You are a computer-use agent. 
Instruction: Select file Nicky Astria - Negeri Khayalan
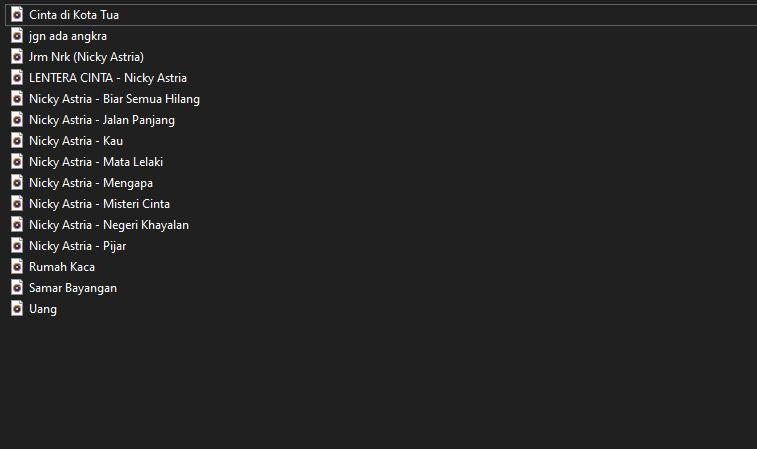tap(109, 225)
